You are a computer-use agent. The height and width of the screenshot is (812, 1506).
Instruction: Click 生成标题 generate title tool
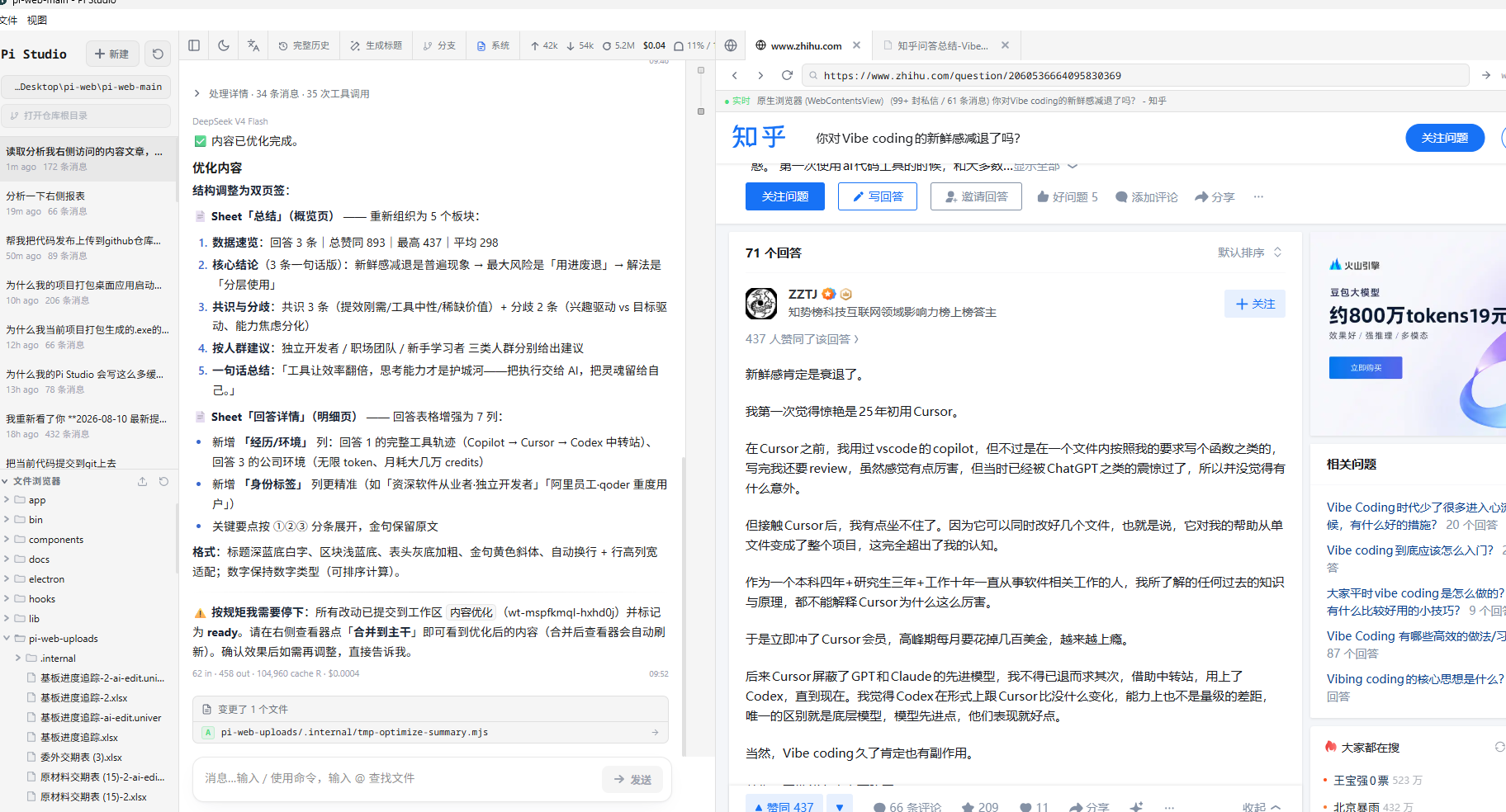pos(376,45)
